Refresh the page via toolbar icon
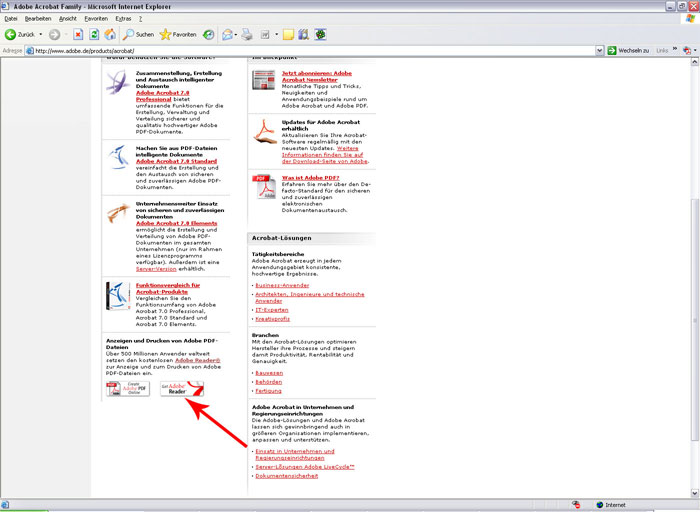 tap(94, 34)
